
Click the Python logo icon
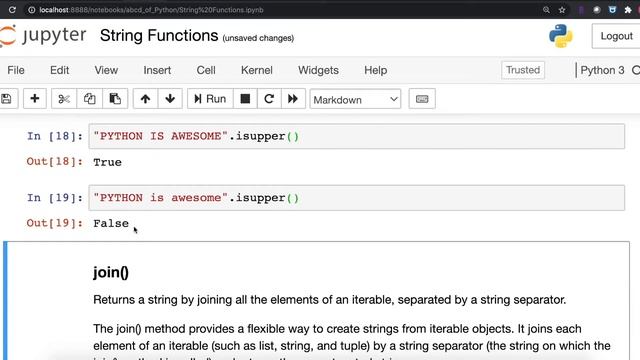561,36
